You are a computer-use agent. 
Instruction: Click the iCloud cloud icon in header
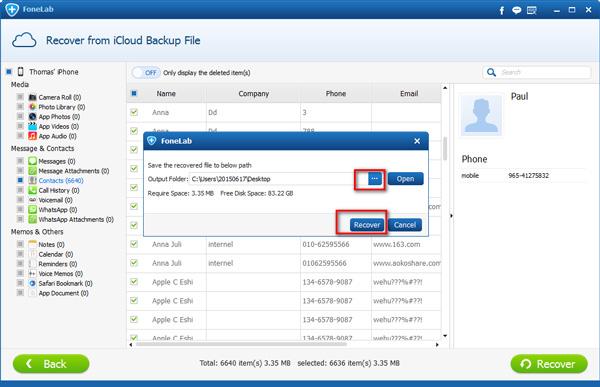coord(24,40)
